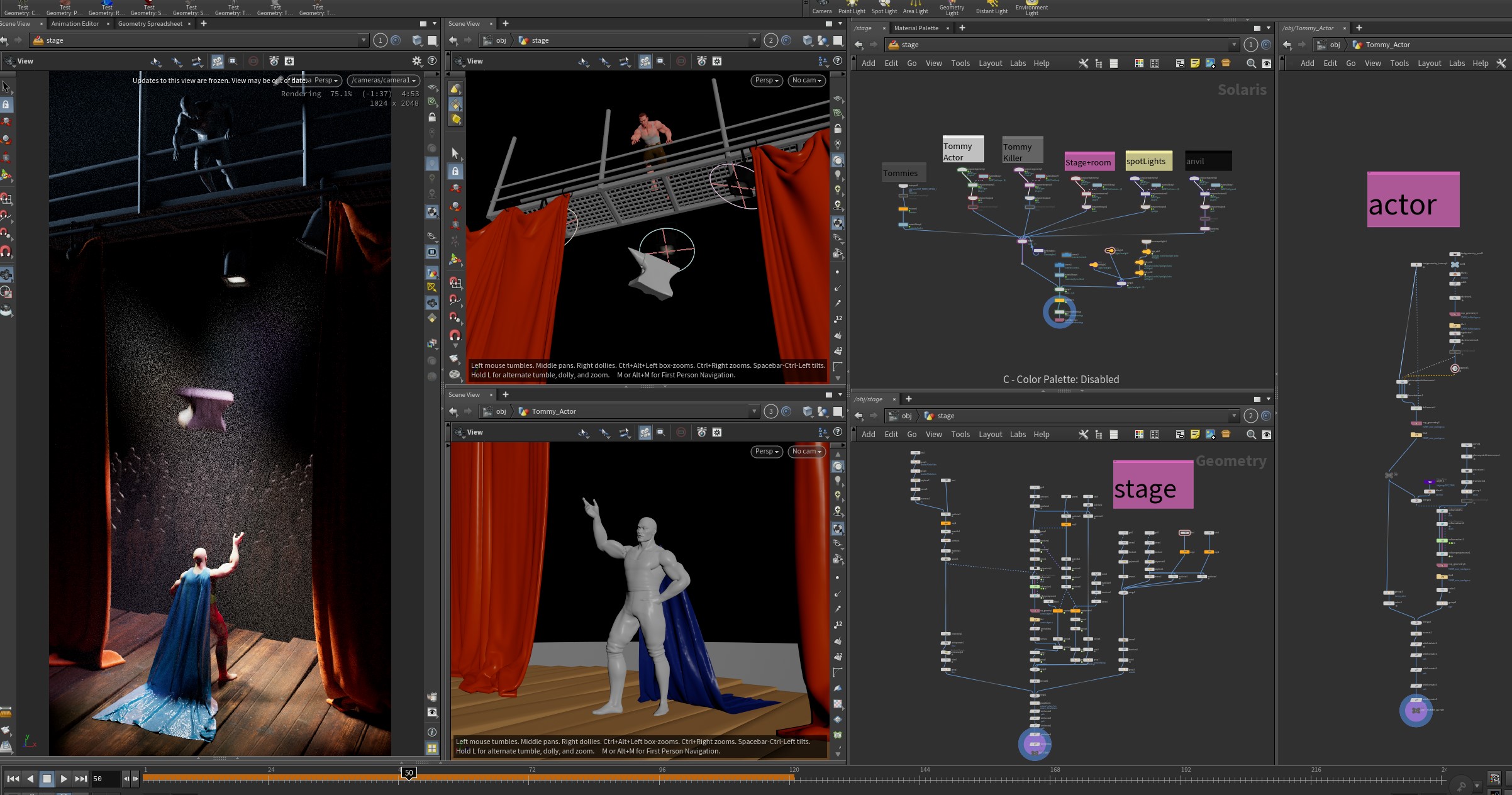
Task: Open the Labs menu in the /obj/stage network editor
Action: coord(1018,435)
